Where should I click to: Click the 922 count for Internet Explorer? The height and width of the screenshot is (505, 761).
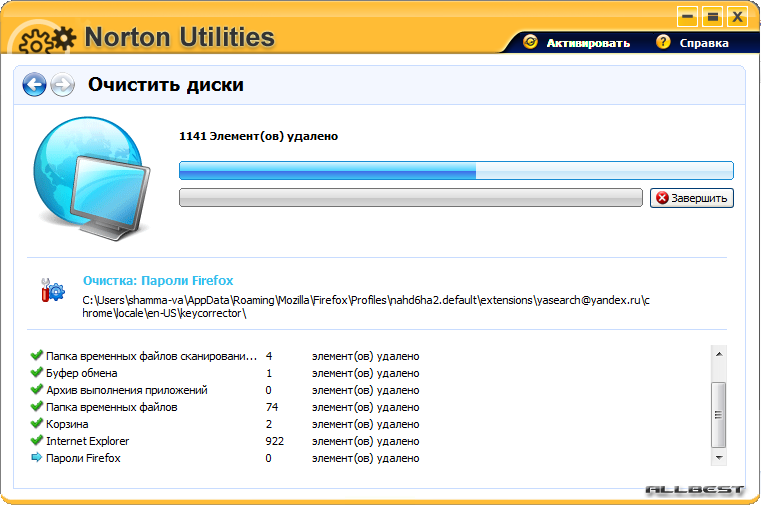click(275, 441)
